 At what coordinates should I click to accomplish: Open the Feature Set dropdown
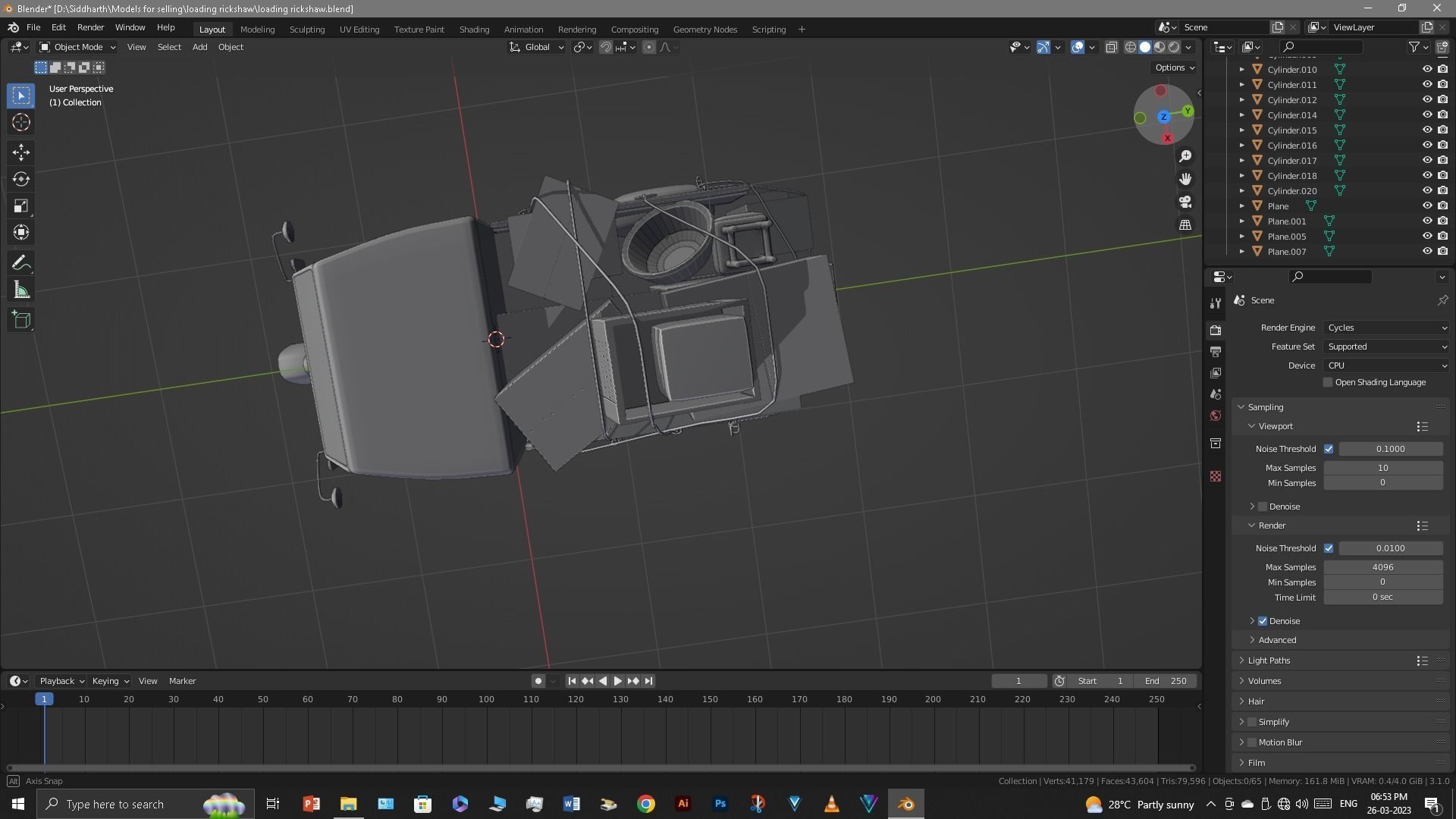[x=1386, y=347]
